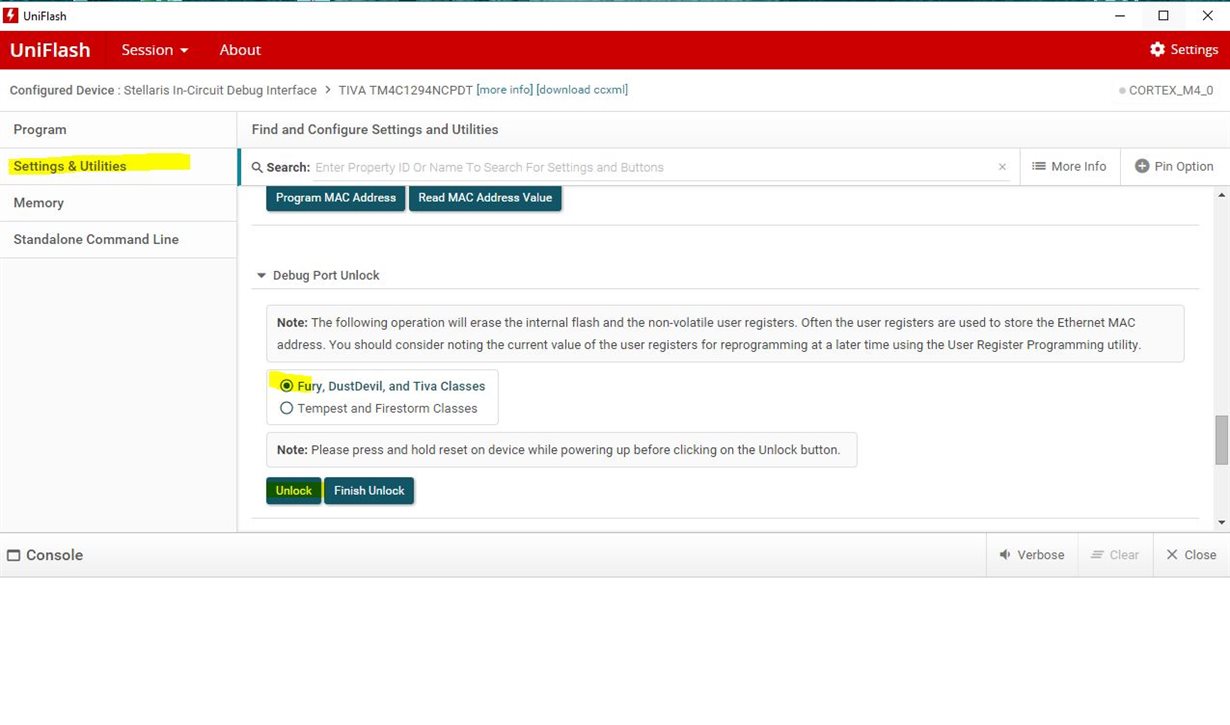Minimize the UniFlash window

1118,15
